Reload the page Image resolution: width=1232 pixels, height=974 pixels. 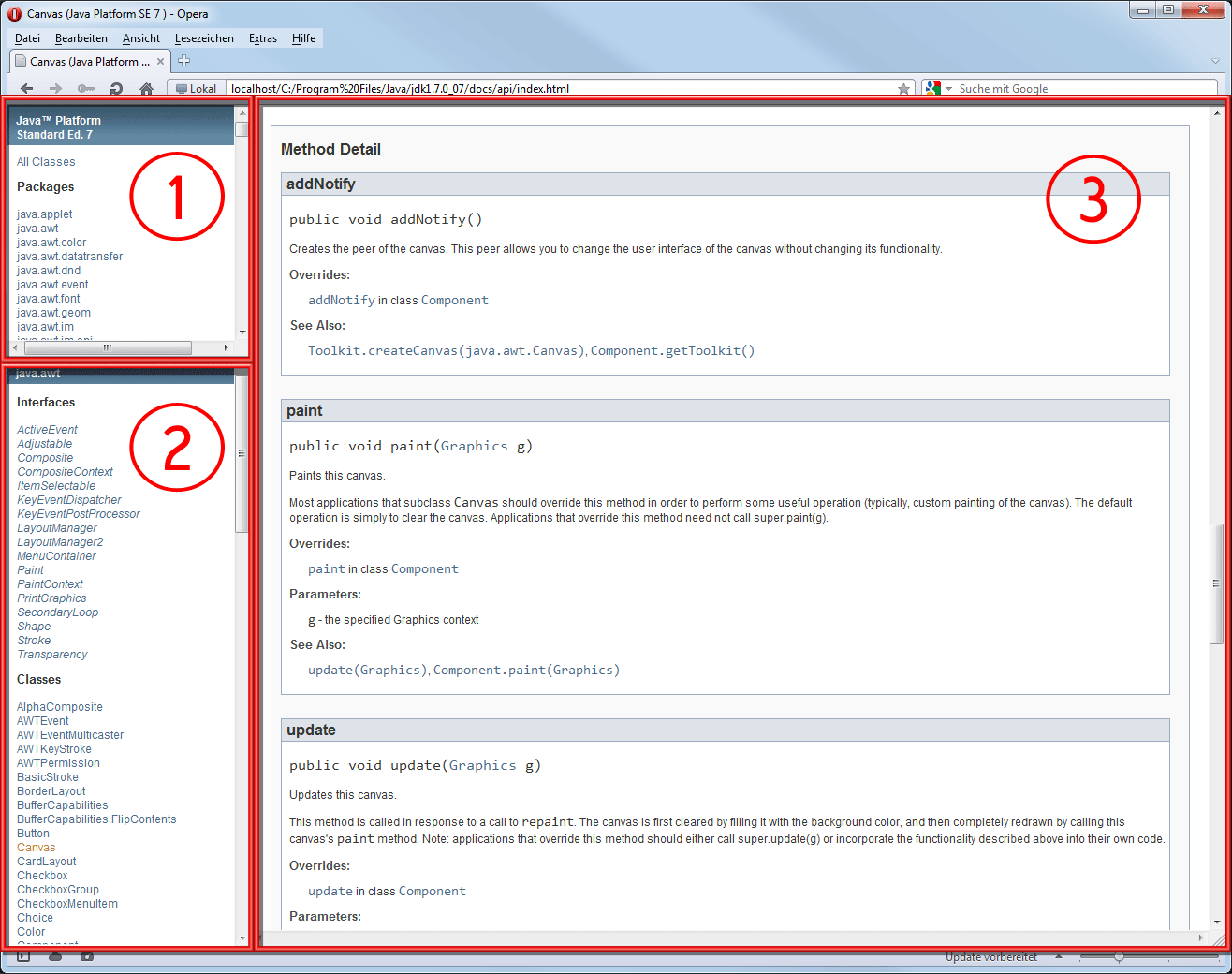tap(116, 88)
